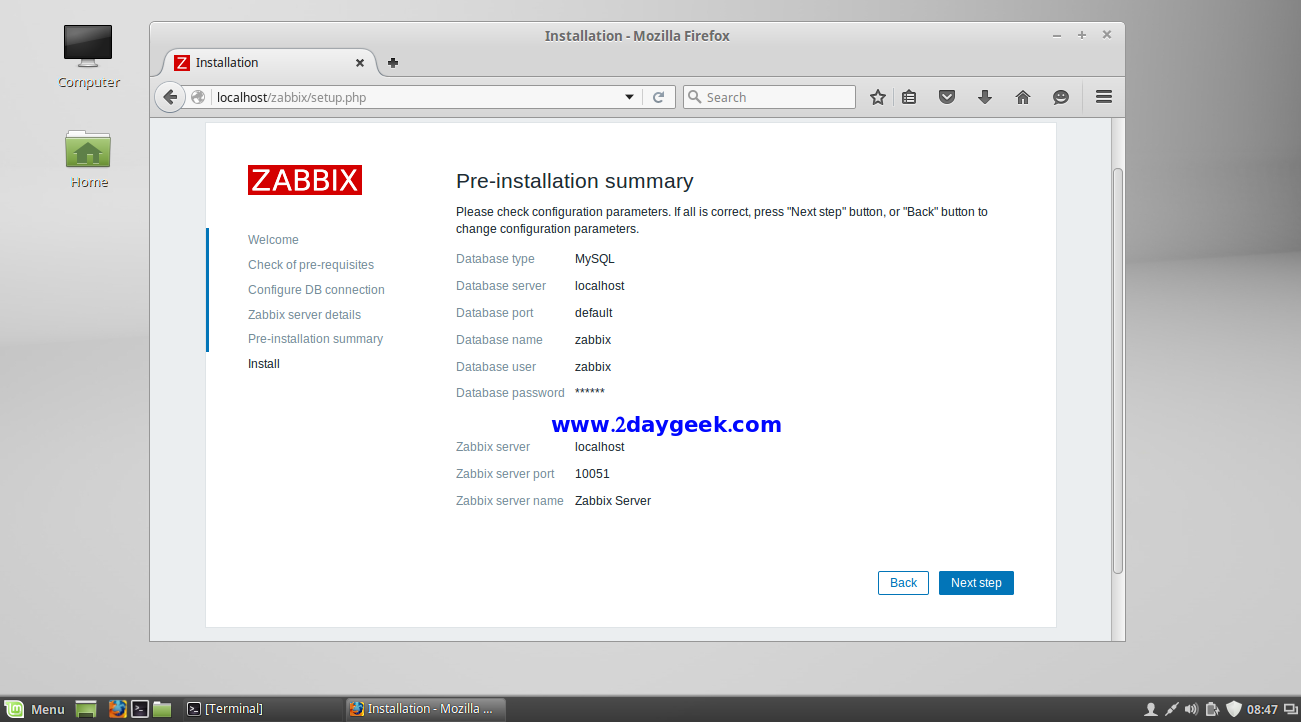
Task: Bookmark this page with star icon
Action: point(878,97)
